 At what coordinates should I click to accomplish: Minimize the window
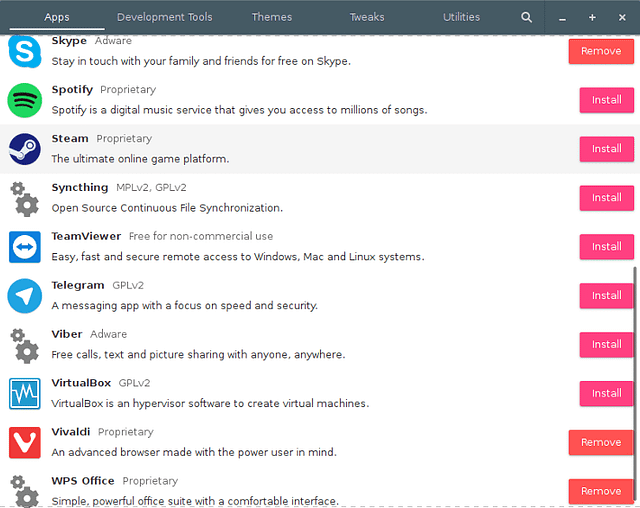click(562, 18)
